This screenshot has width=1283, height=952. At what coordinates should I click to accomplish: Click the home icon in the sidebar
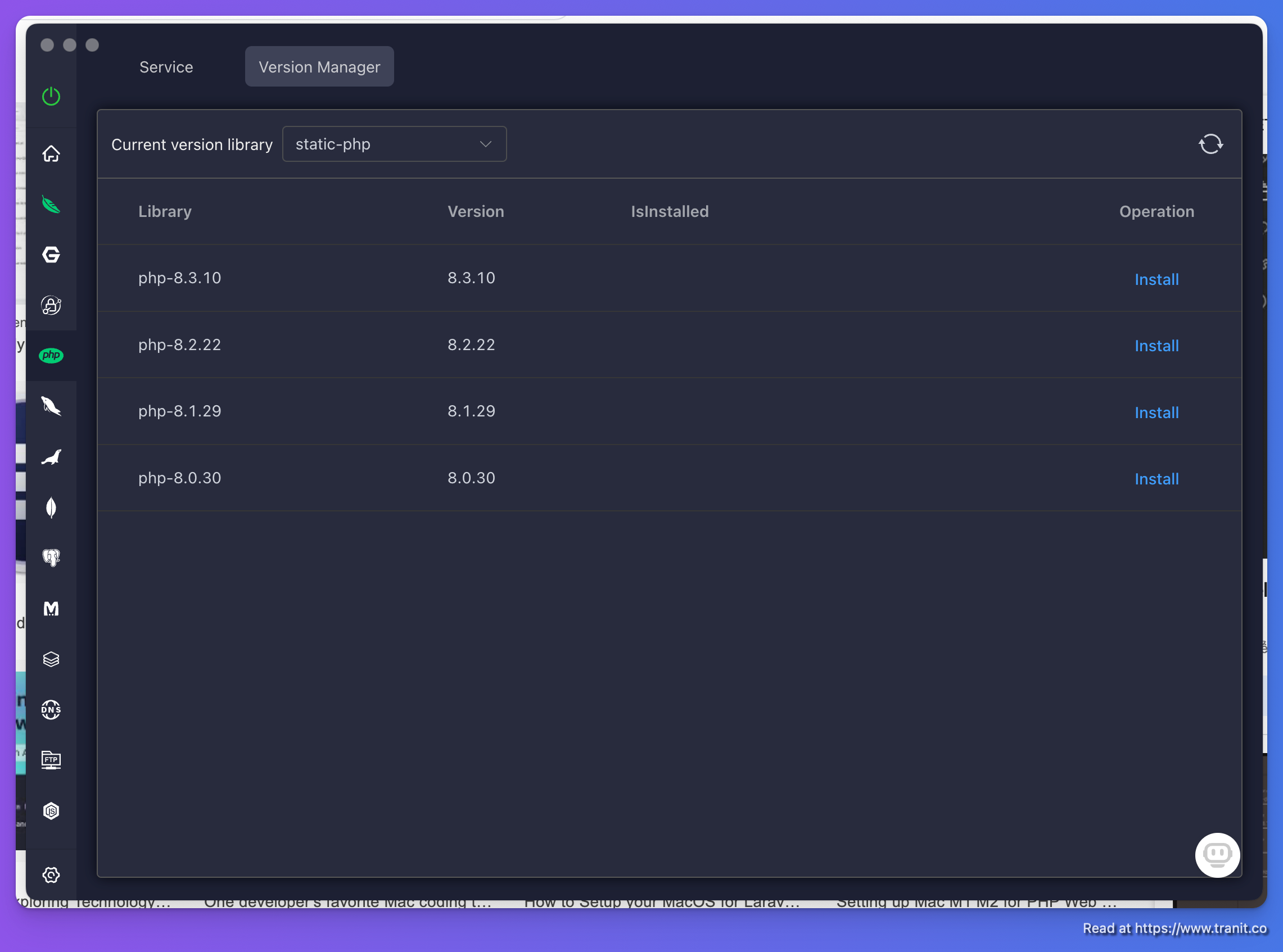[x=52, y=154]
